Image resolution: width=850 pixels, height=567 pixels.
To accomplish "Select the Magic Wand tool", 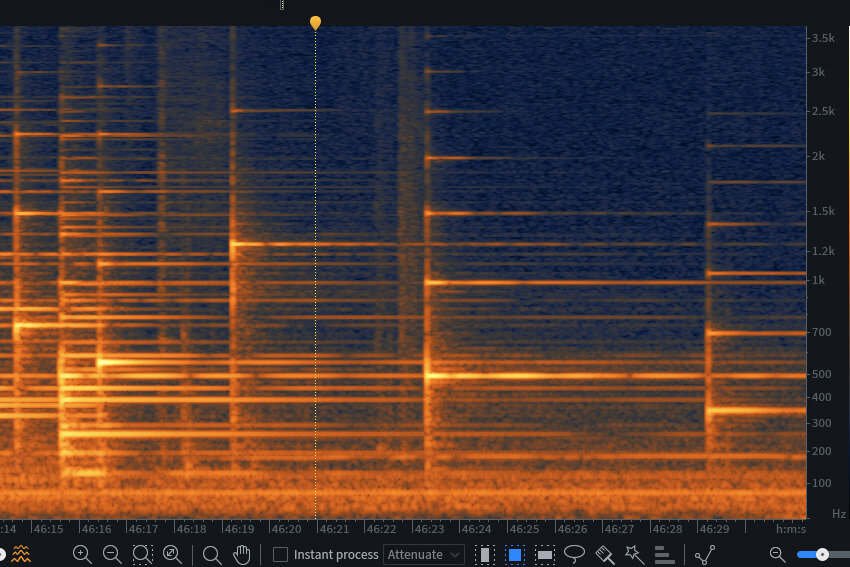I will coord(634,554).
